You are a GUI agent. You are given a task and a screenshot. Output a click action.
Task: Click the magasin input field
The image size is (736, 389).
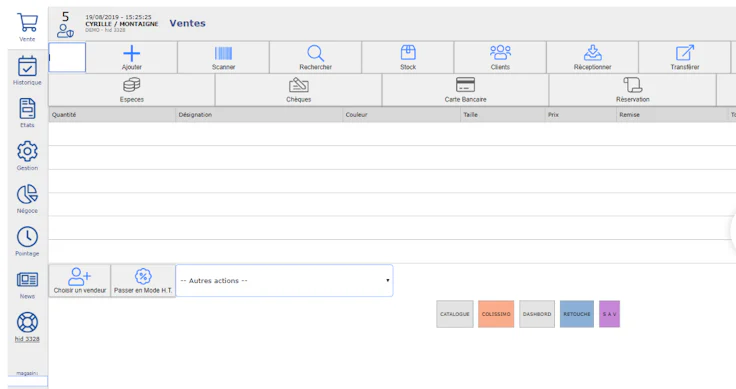coord(27,381)
